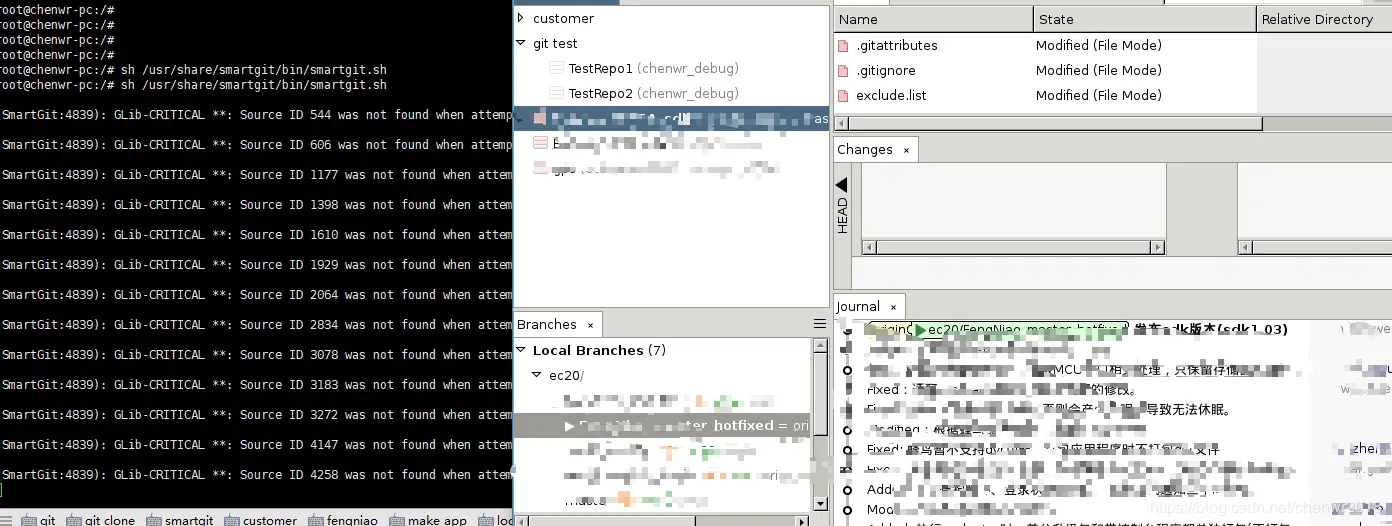The height and width of the screenshot is (526, 1392).
Task: Click Branches horizontal scrollbar right arrow
Action: [803, 520]
